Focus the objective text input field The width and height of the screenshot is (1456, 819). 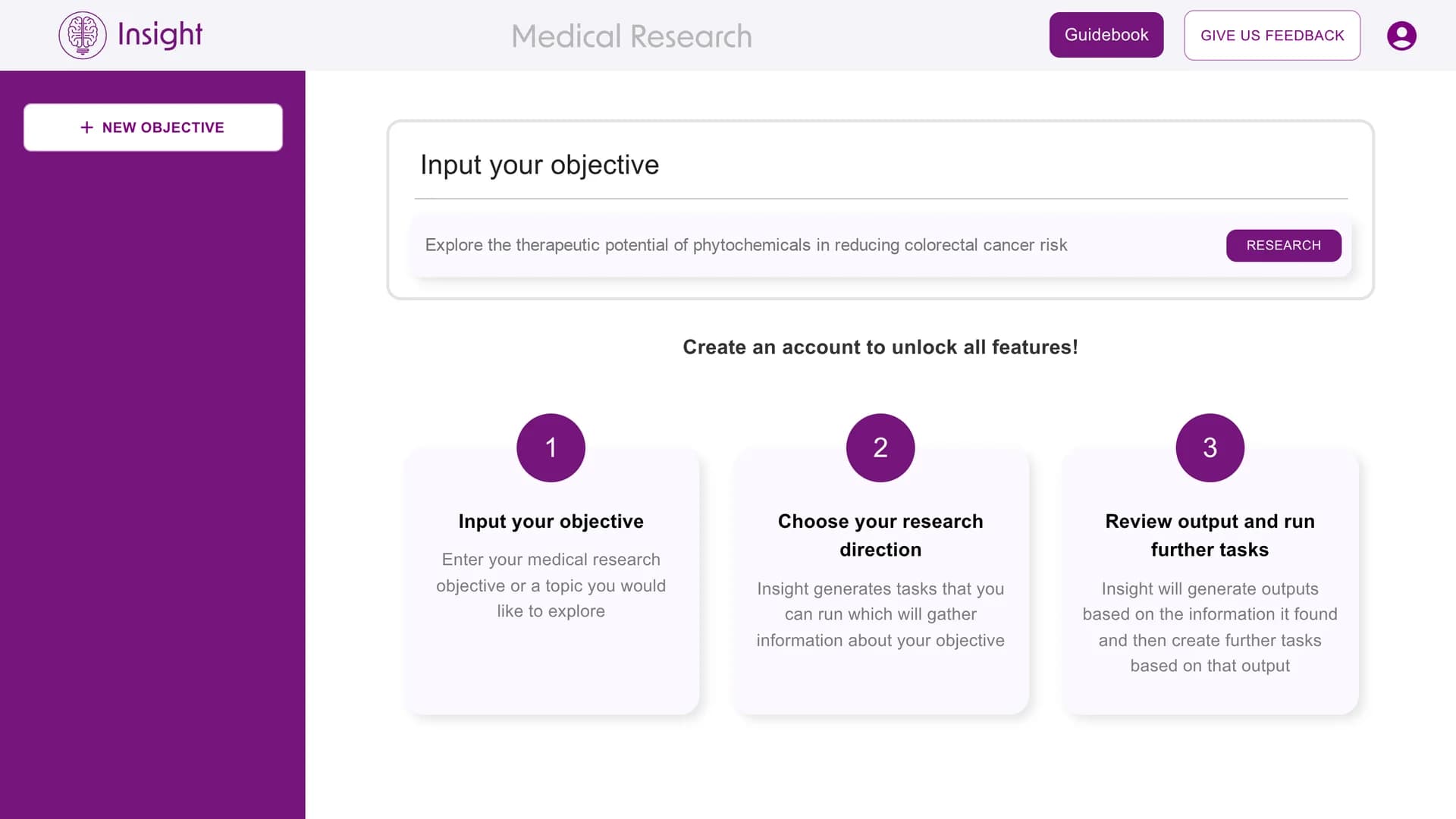click(819, 246)
